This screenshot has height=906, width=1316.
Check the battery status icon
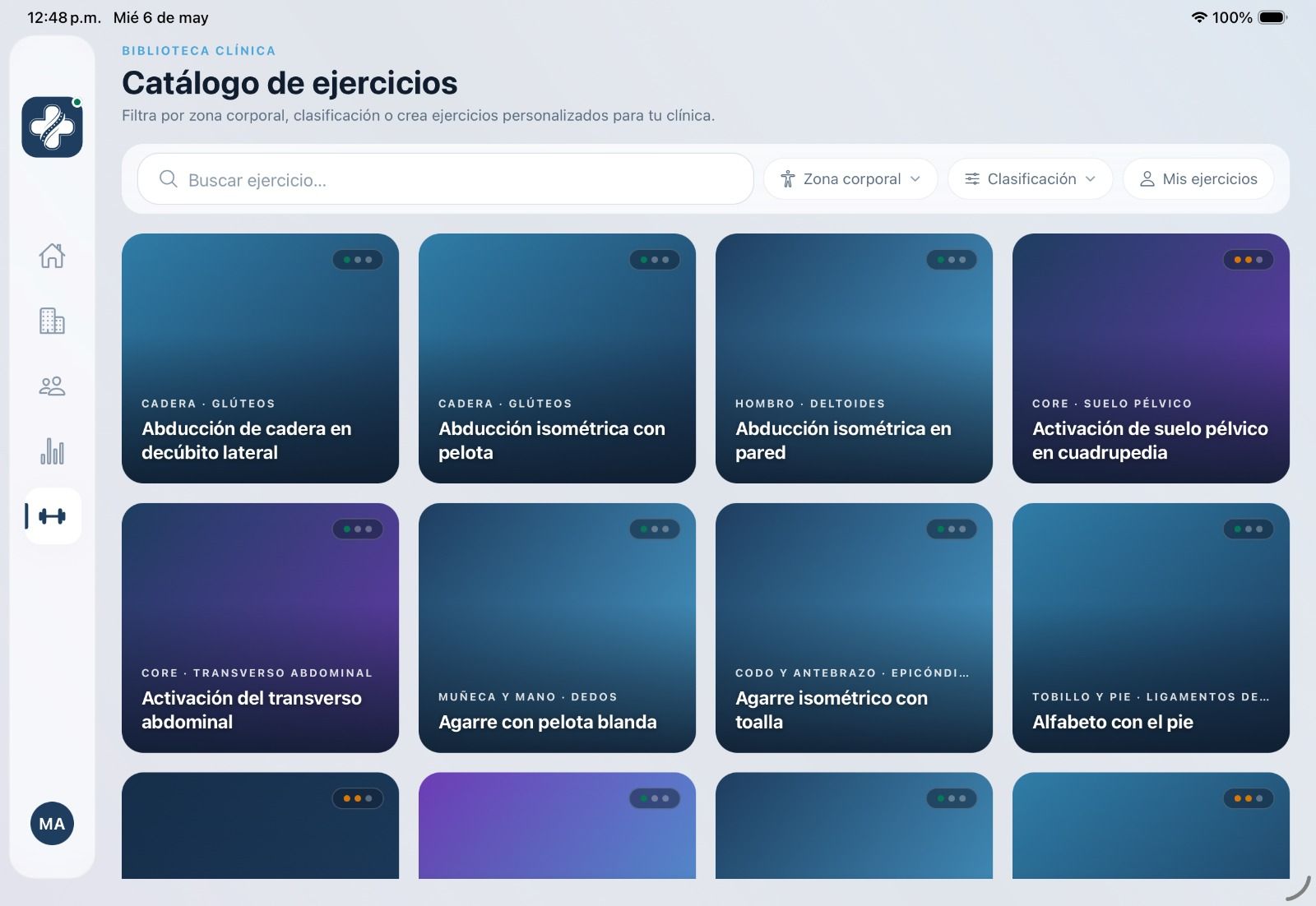(x=1272, y=17)
